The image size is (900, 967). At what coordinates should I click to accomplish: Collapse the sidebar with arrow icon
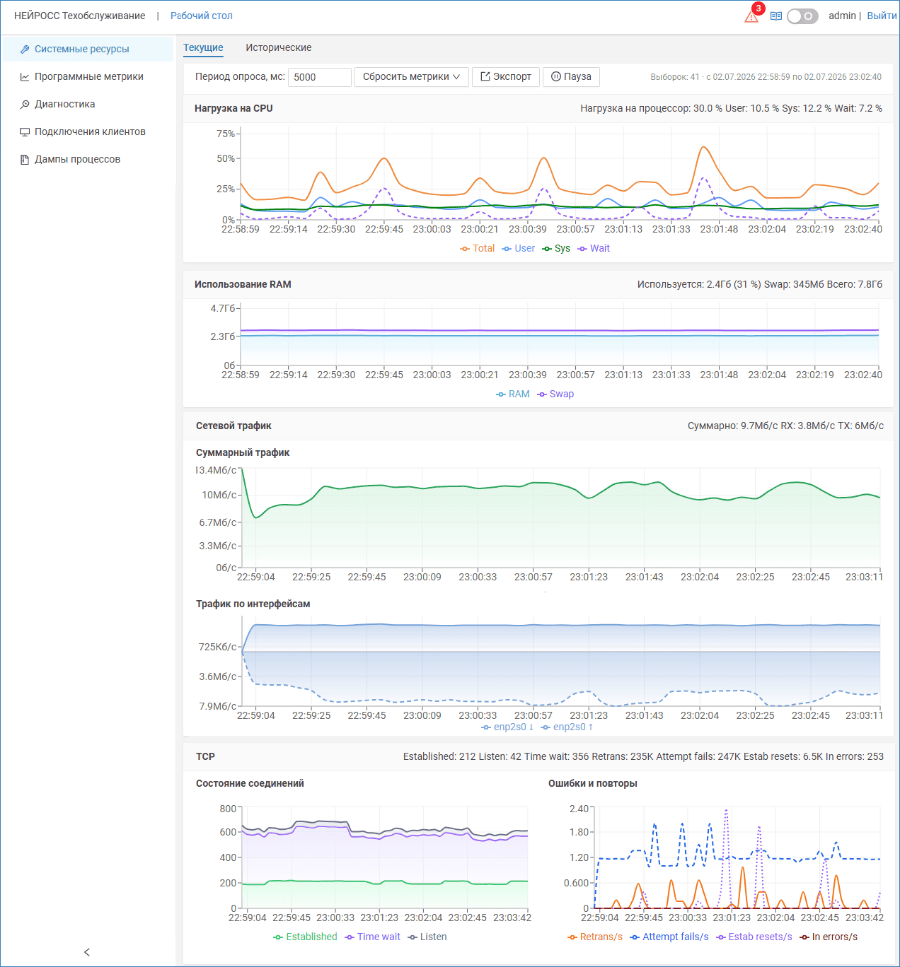86,952
